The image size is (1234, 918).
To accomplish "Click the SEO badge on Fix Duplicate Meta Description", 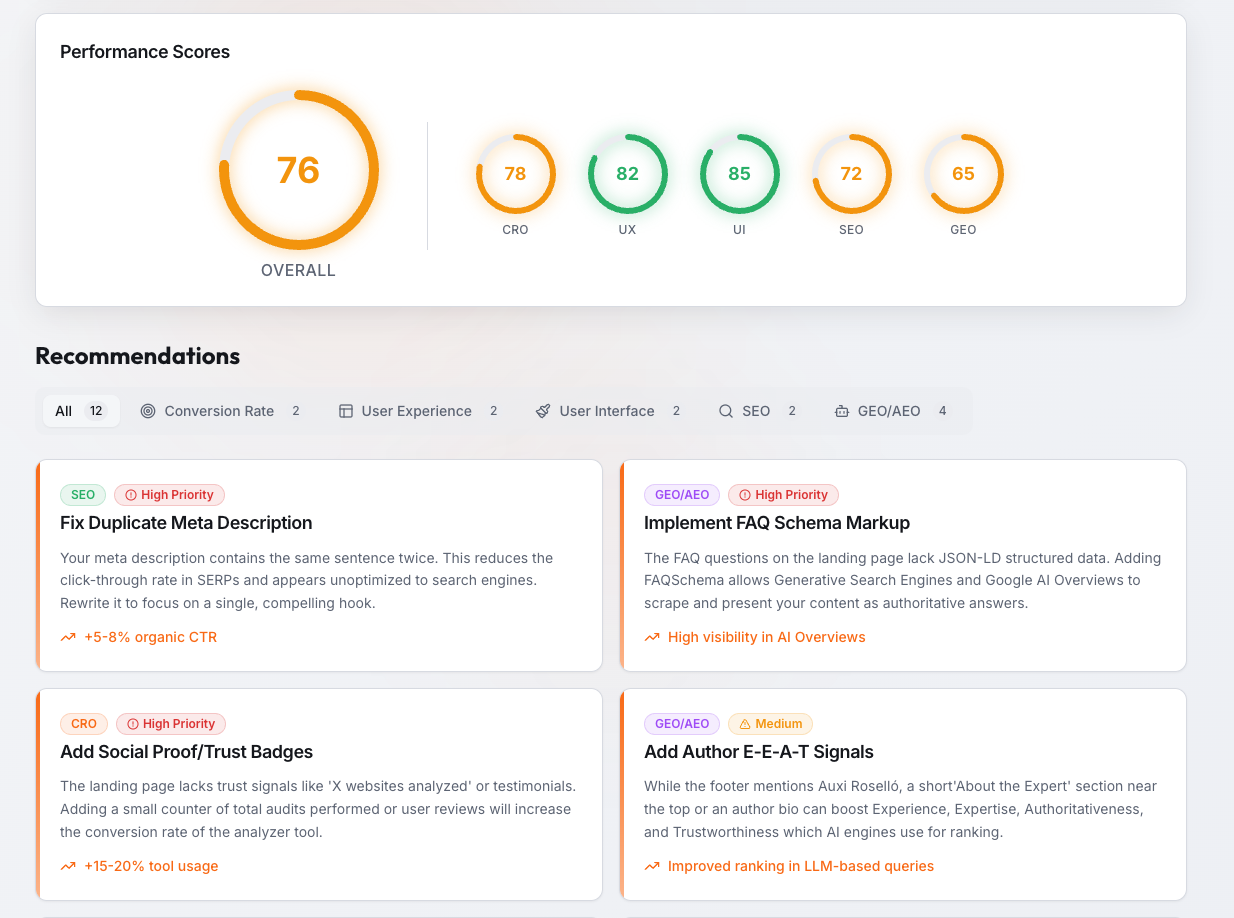I will (83, 494).
